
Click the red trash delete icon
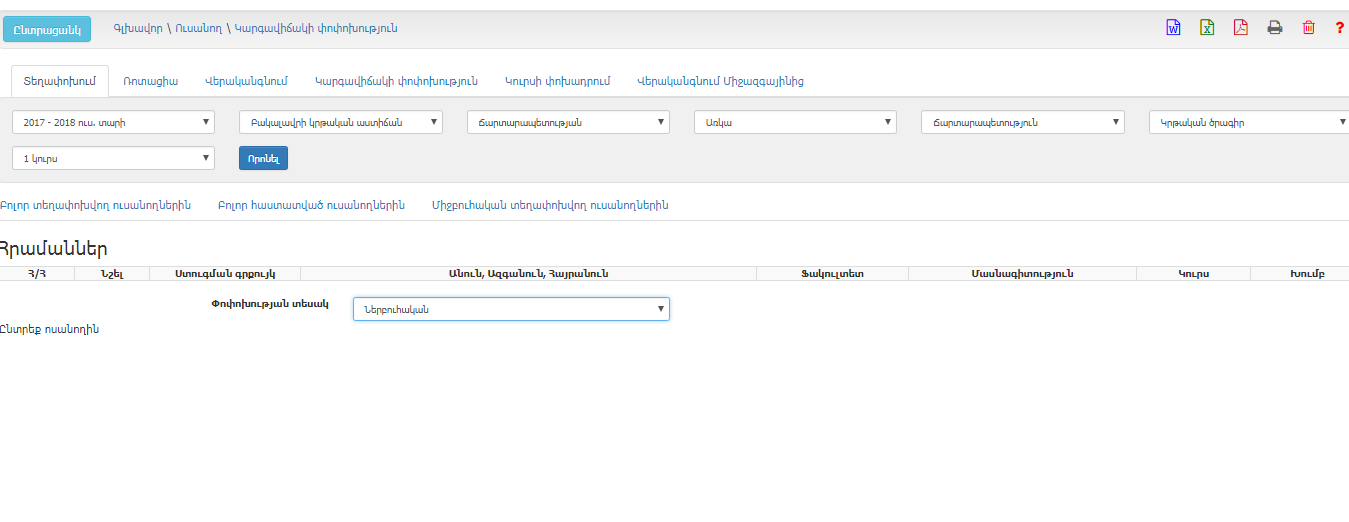(1308, 28)
